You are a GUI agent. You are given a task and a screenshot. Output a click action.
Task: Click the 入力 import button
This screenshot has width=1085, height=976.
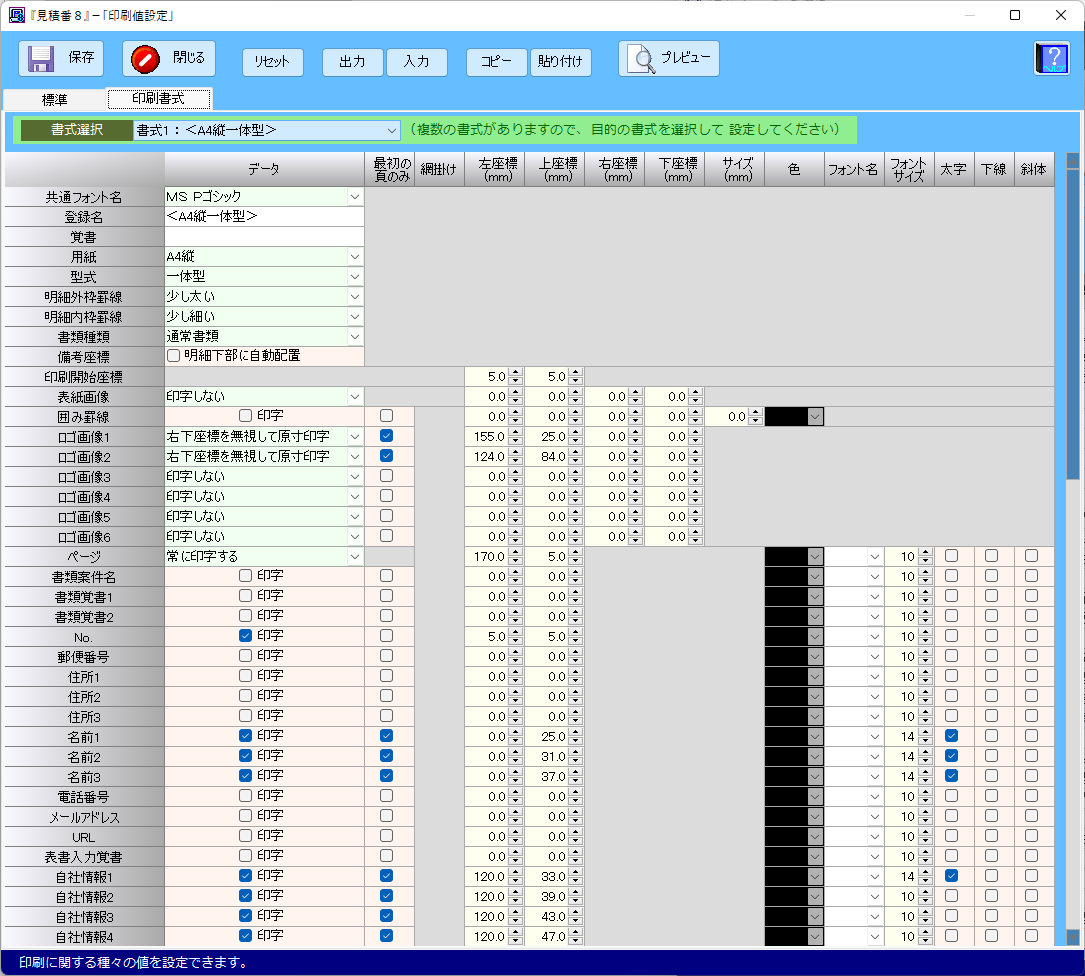coord(417,62)
